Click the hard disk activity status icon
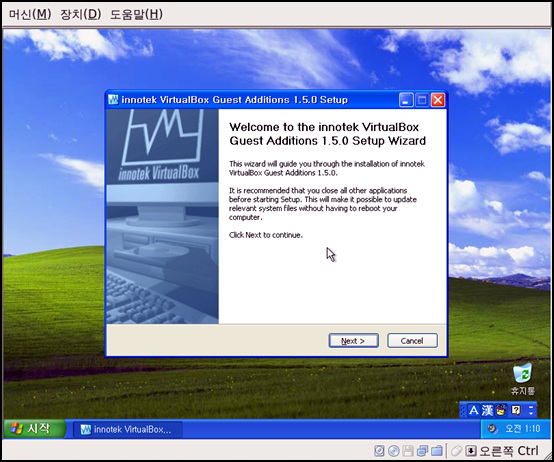554x462 pixels. [379, 450]
